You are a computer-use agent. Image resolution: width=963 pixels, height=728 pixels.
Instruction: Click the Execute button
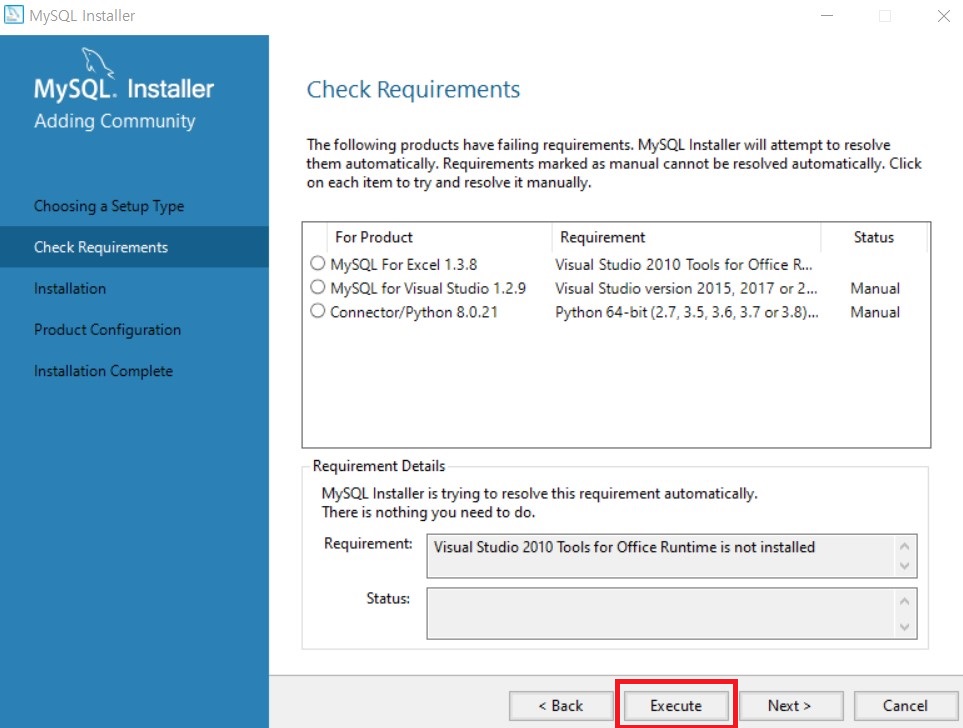[676, 705]
